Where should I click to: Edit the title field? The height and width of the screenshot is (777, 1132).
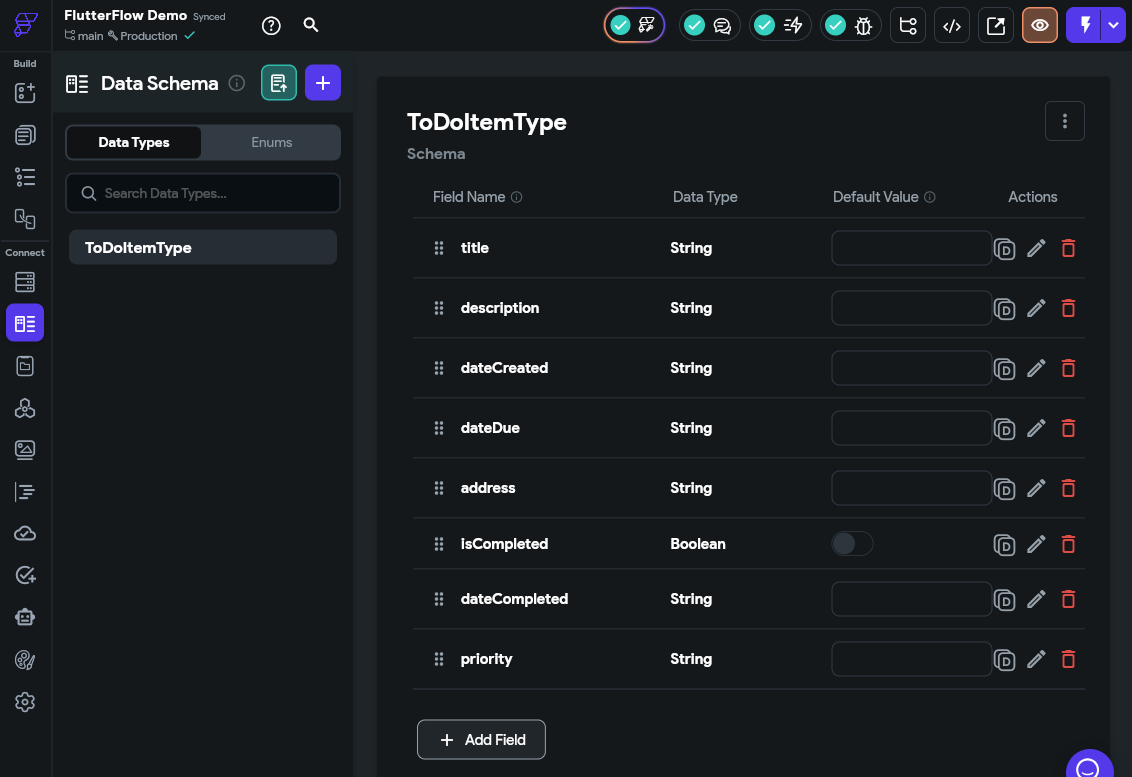pyautogui.click(x=1036, y=248)
